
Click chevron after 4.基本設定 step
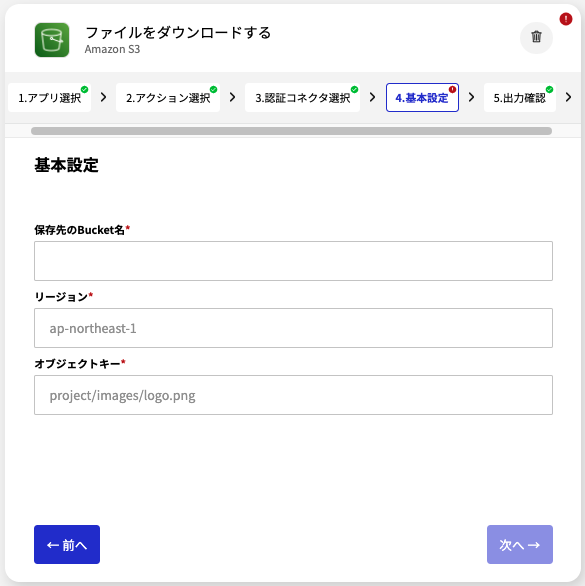coord(471,98)
